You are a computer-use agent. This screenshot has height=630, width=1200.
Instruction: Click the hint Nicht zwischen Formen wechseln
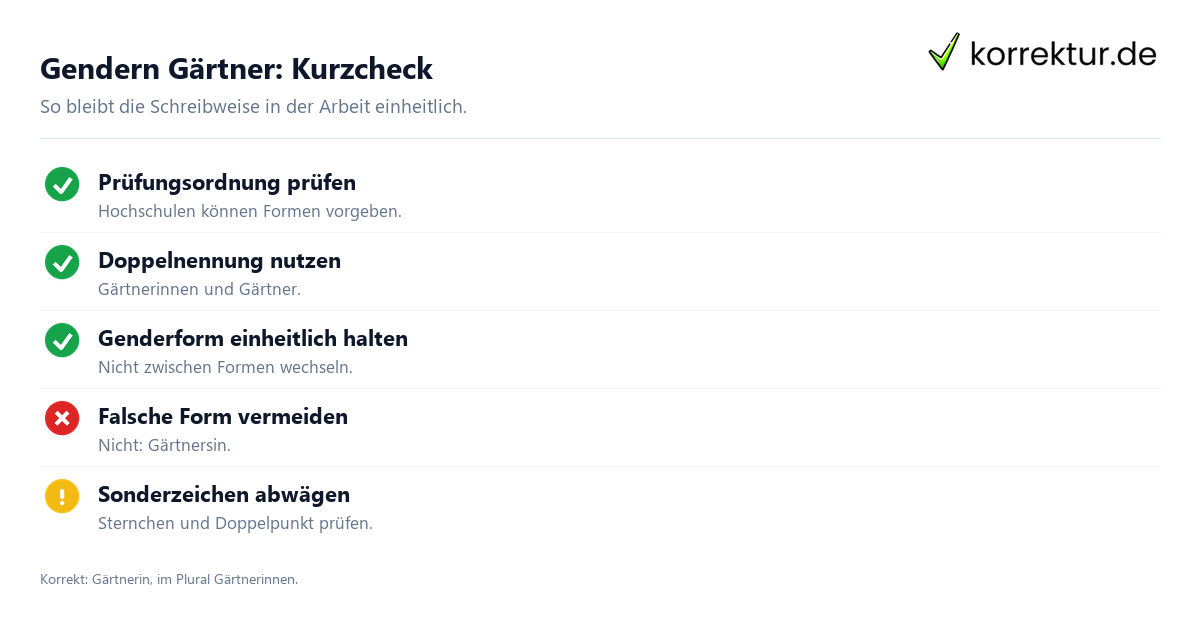point(225,368)
